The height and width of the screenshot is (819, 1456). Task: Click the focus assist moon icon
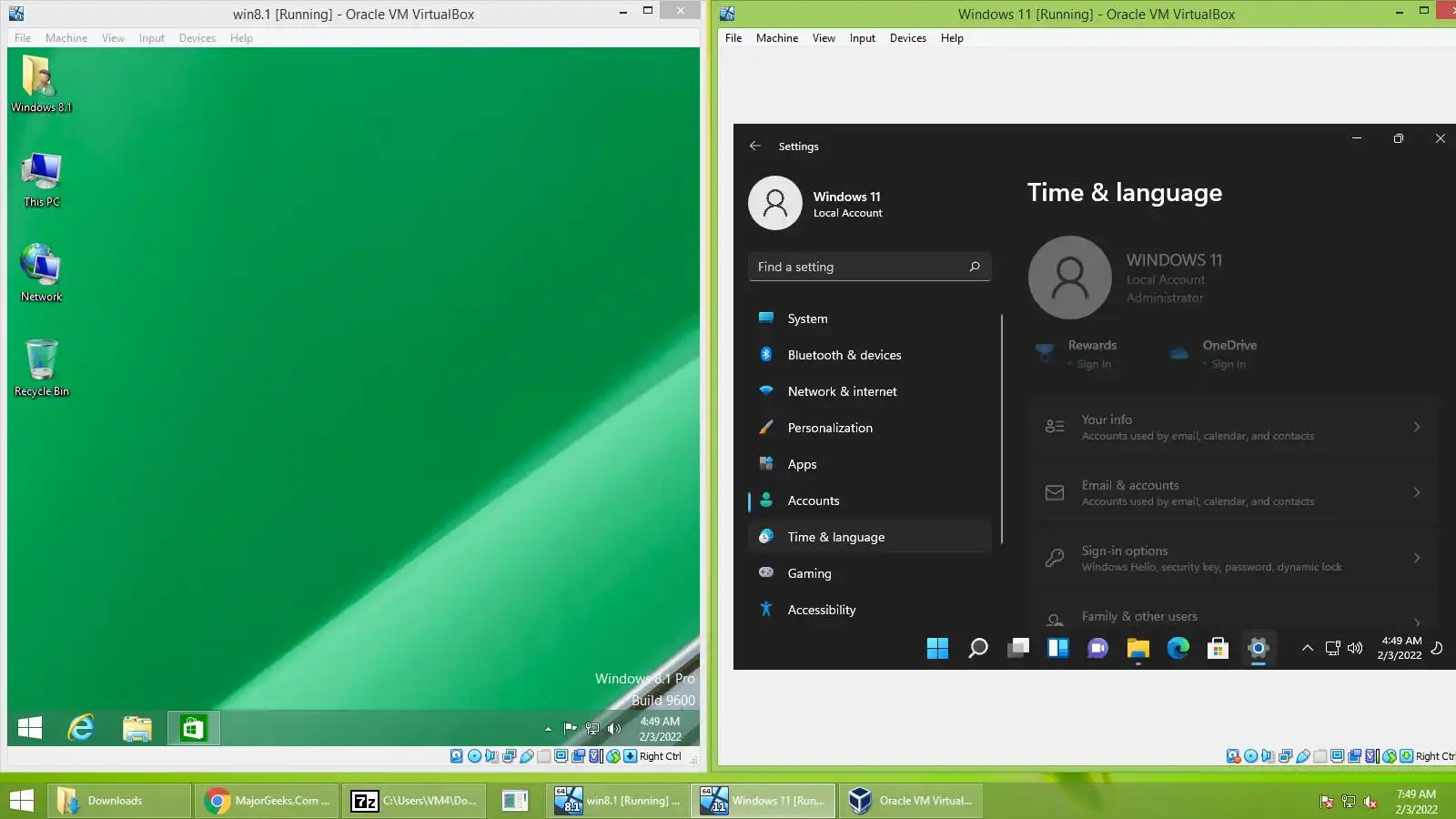coord(1438,648)
